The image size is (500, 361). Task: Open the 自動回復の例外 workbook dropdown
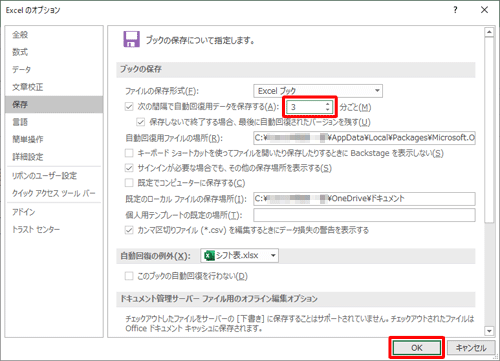click(x=239, y=256)
